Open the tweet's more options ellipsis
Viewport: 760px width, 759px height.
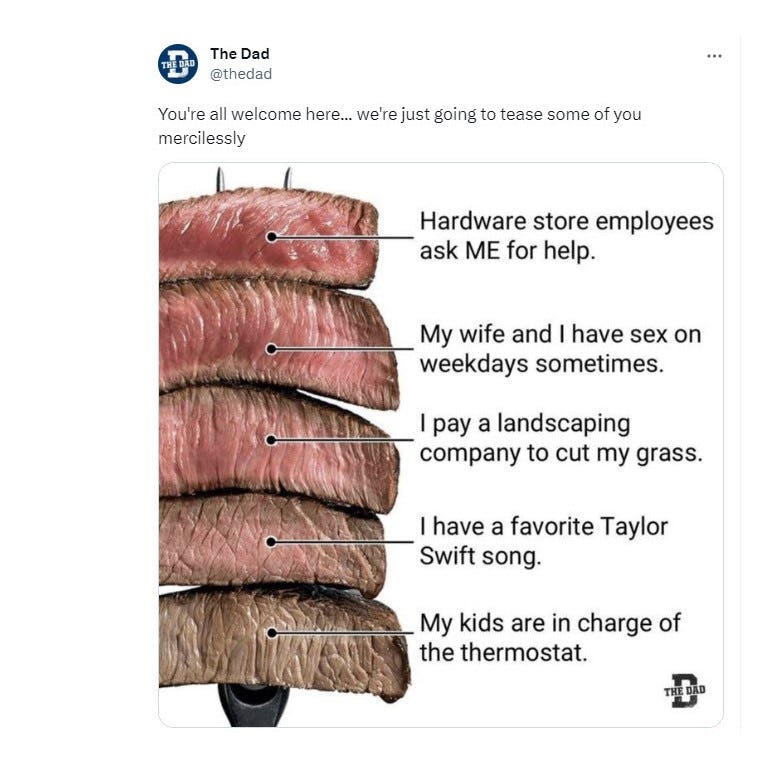tap(714, 56)
